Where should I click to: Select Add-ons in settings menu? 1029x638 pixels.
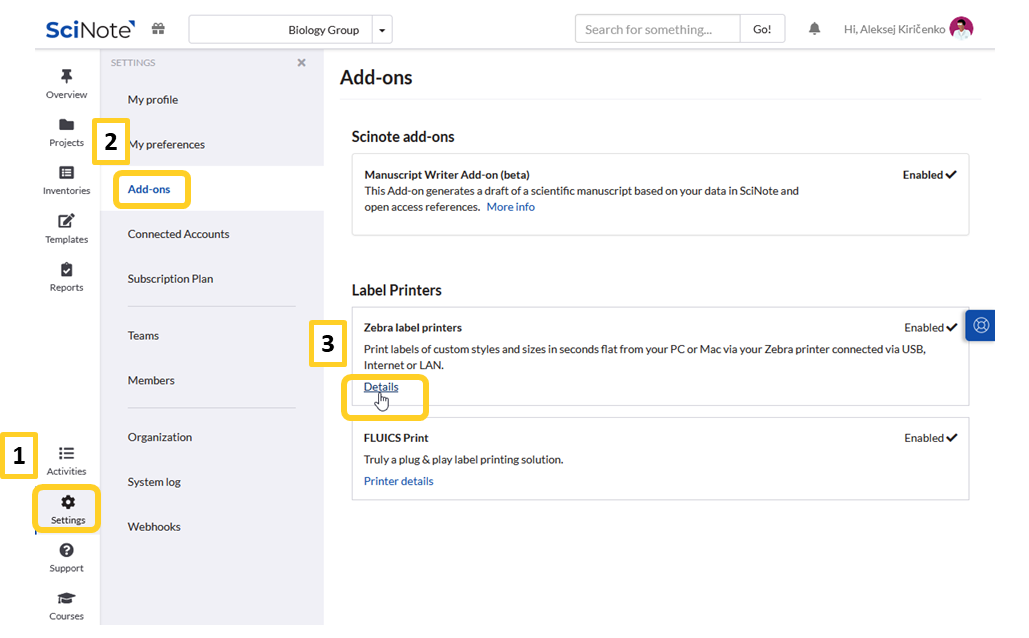(x=149, y=189)
